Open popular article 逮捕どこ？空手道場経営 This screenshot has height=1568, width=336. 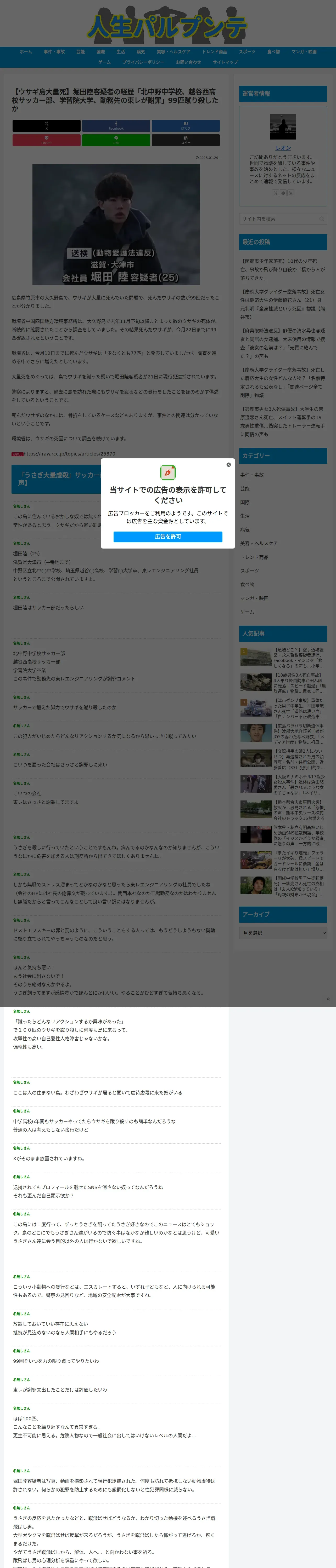pyautogui.click(x=283, y=658)
